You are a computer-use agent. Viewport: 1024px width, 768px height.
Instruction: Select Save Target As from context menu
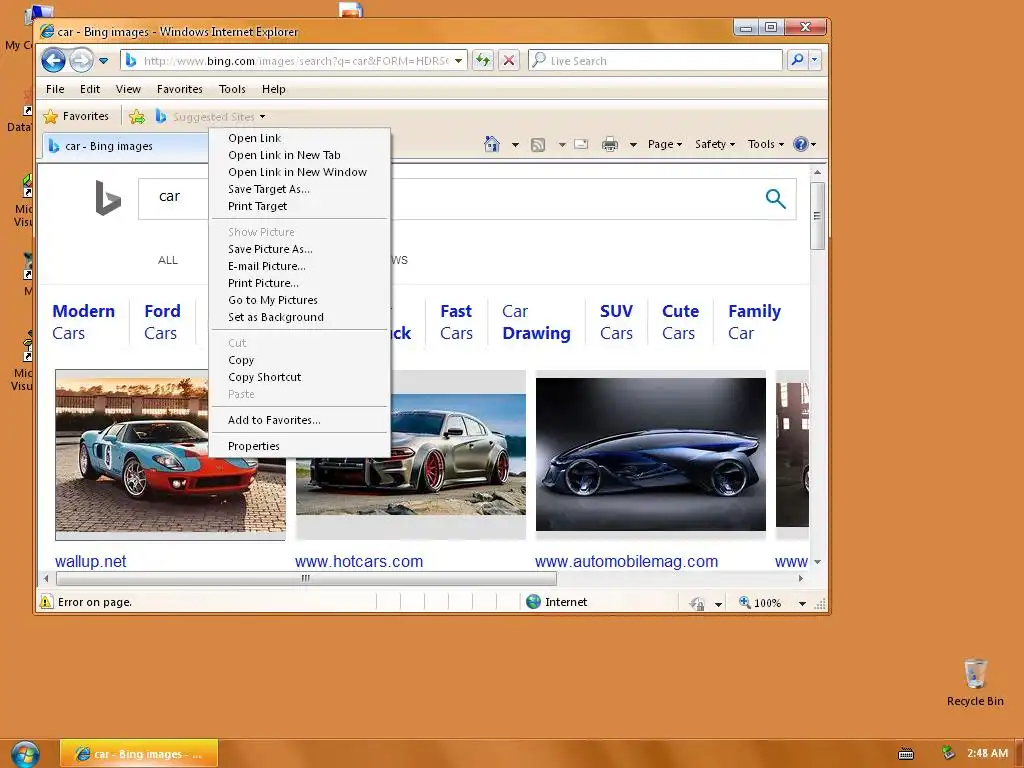point(299,189)
